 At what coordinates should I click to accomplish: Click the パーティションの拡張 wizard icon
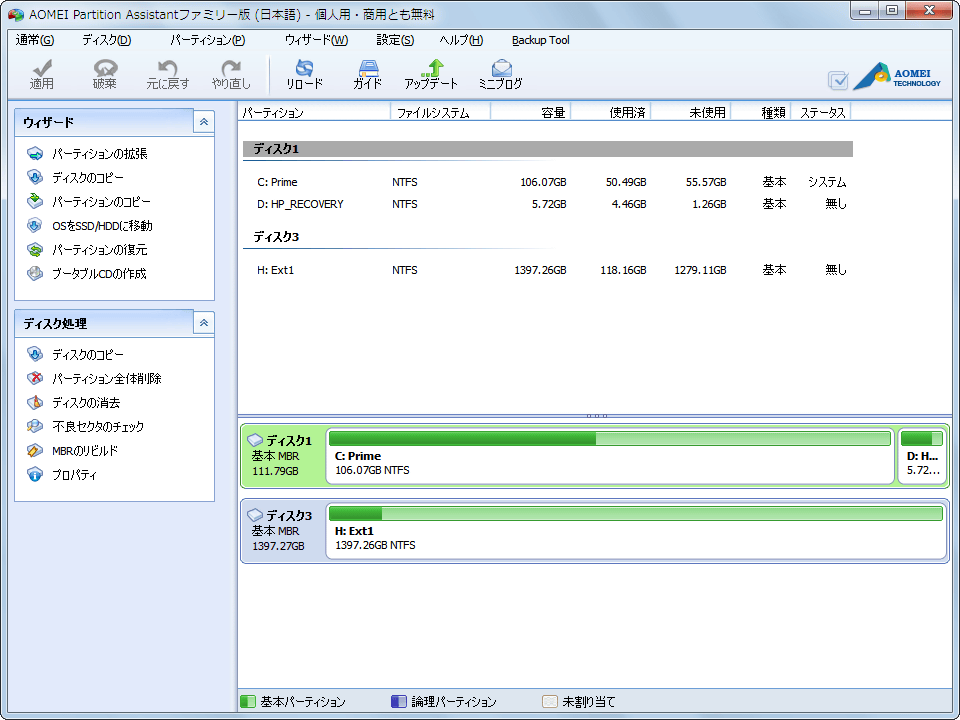(x=35, y=154)
